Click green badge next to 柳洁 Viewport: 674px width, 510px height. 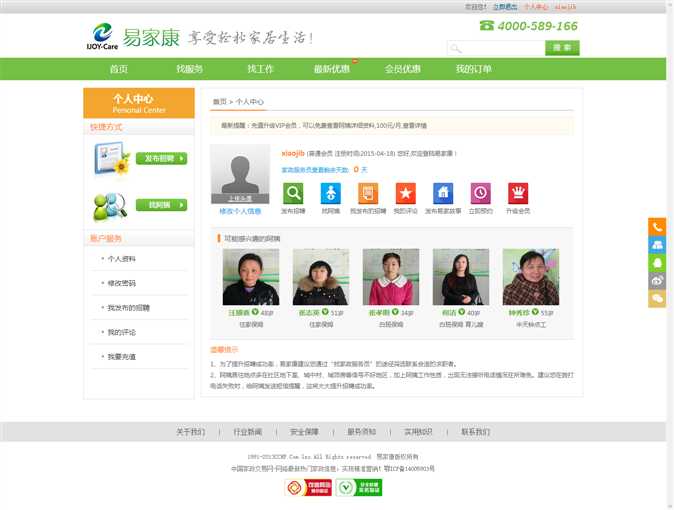[462, 312]
